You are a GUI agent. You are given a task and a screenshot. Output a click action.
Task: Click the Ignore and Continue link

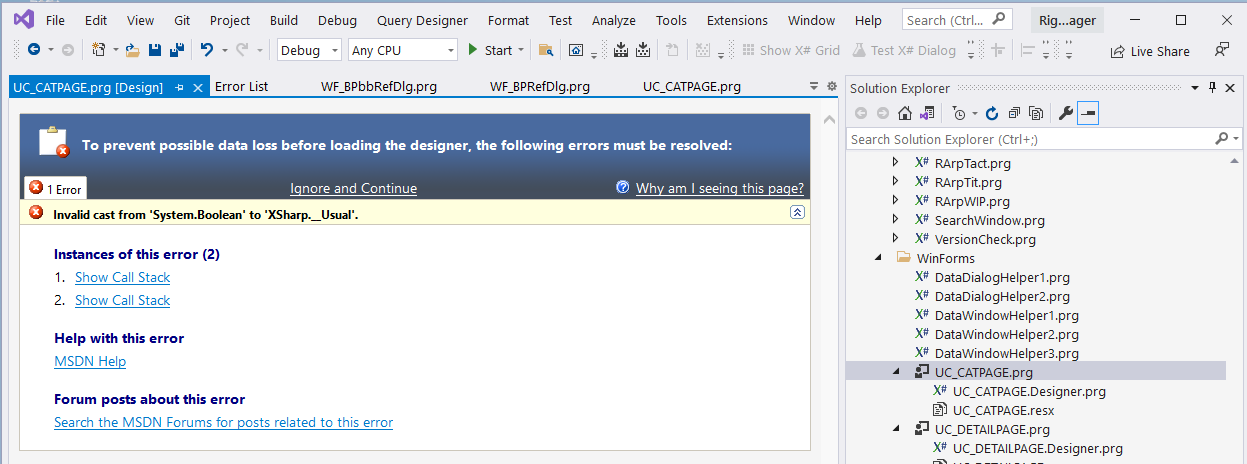pos(353,188)
